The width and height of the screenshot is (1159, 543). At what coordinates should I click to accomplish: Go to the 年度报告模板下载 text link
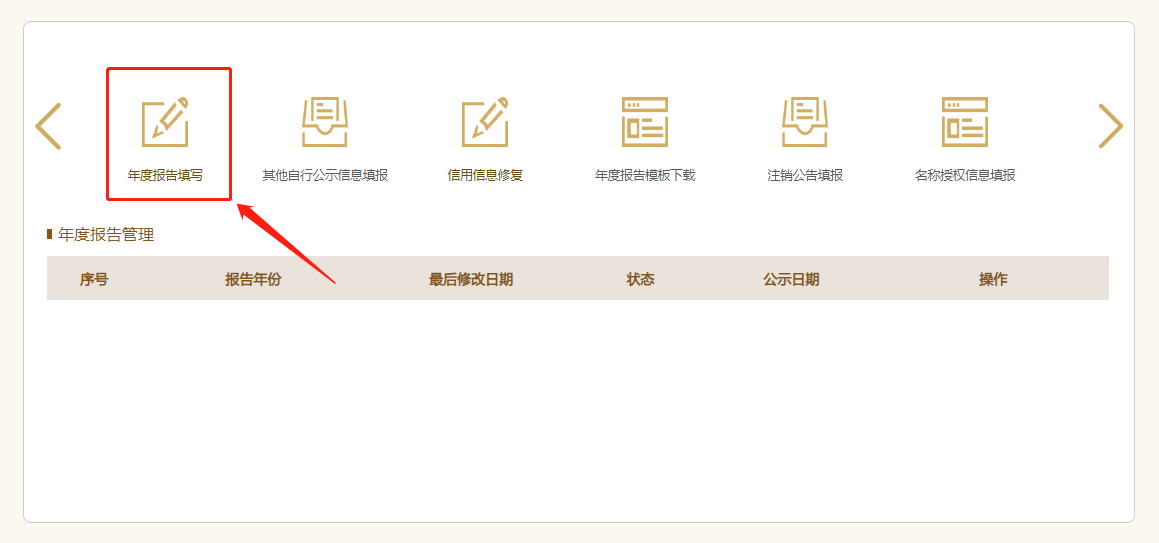[x=645, y=175]
